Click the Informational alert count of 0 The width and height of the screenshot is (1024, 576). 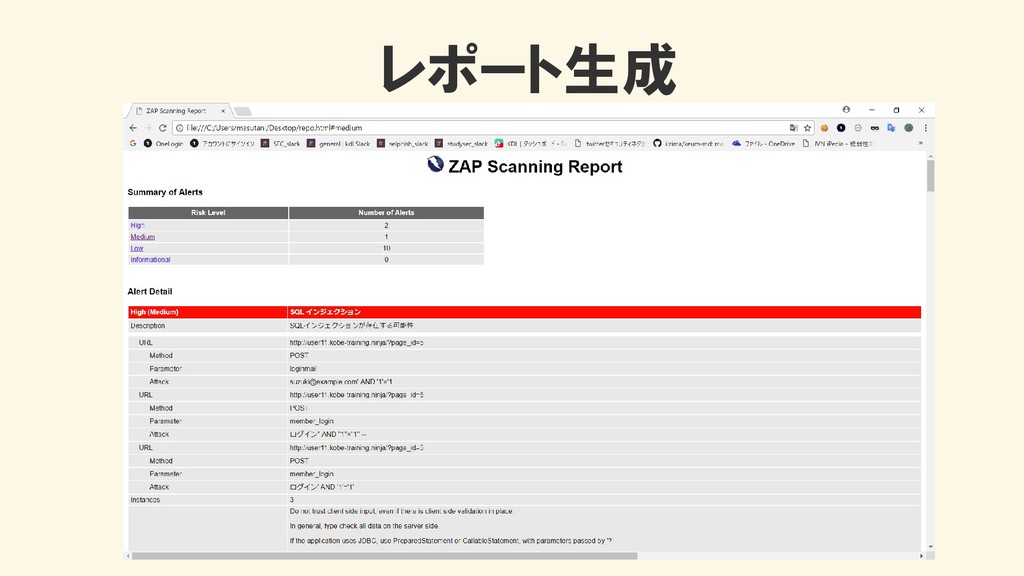click(386, 260)
